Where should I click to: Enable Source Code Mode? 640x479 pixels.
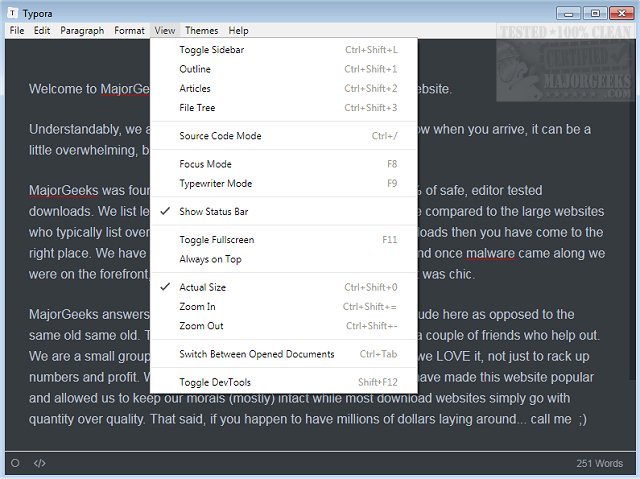click(284, 136)
